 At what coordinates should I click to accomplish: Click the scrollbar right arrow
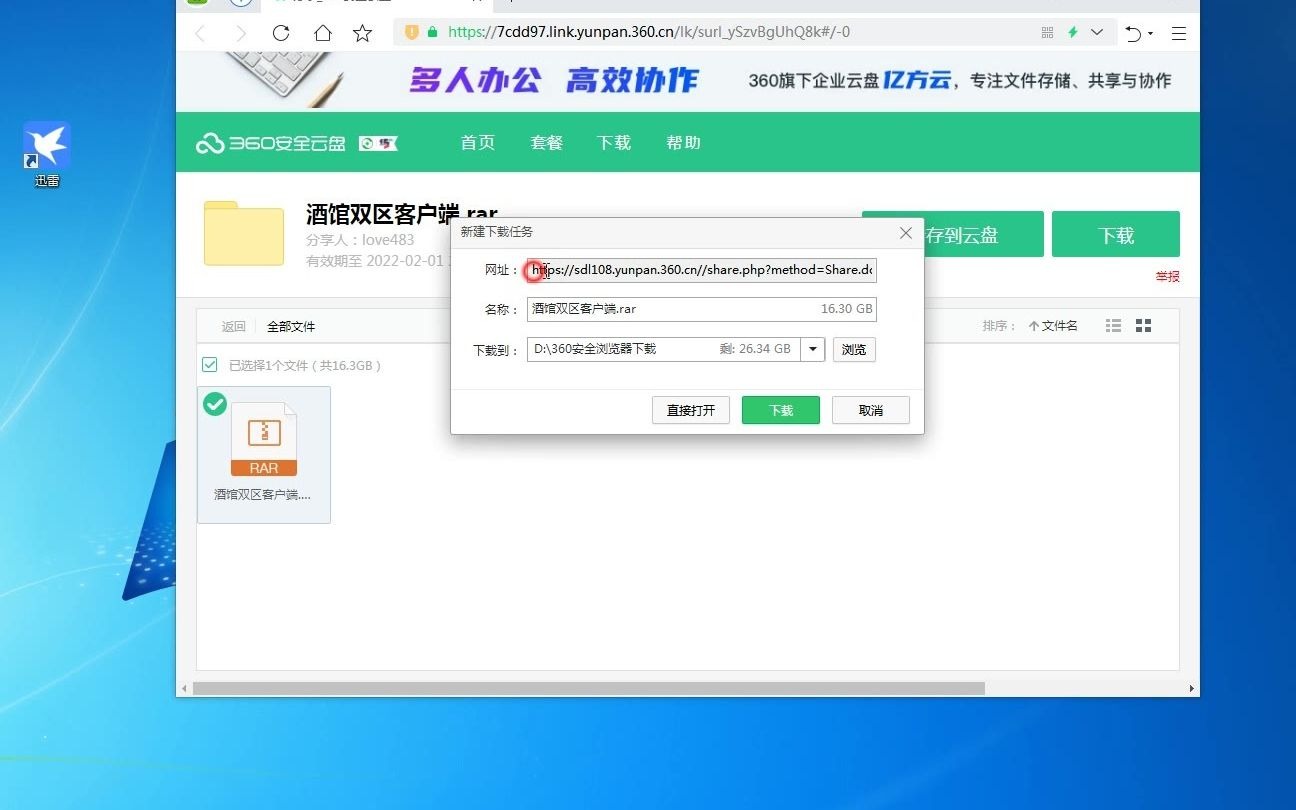1191,689
